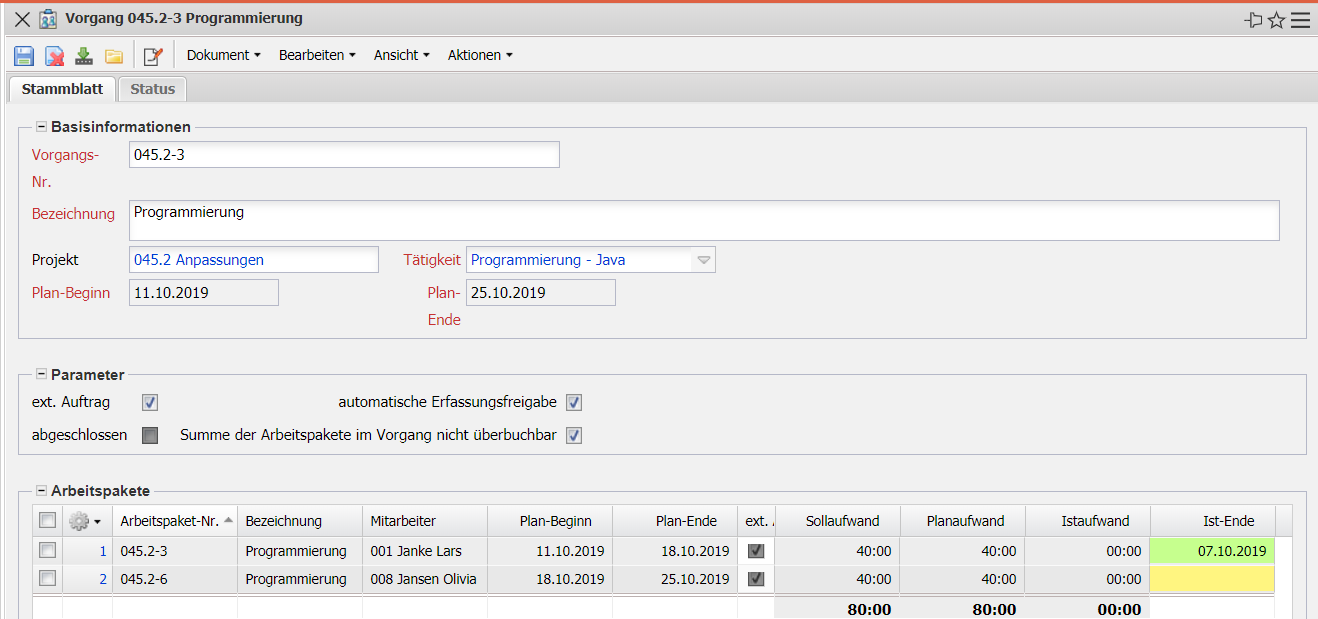This screenshot has width=1318, height=619.
Task: Click the yellow folder icon in toolbar
Action: 114,56
